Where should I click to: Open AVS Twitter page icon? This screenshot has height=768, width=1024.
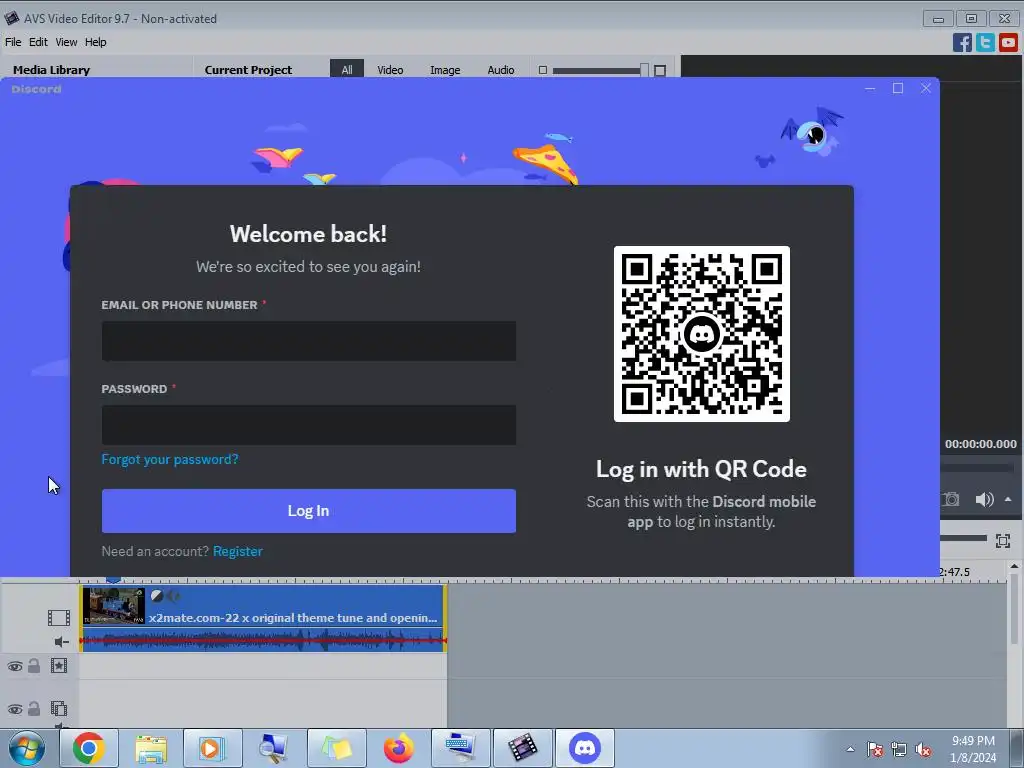click(x=985, y=42)
